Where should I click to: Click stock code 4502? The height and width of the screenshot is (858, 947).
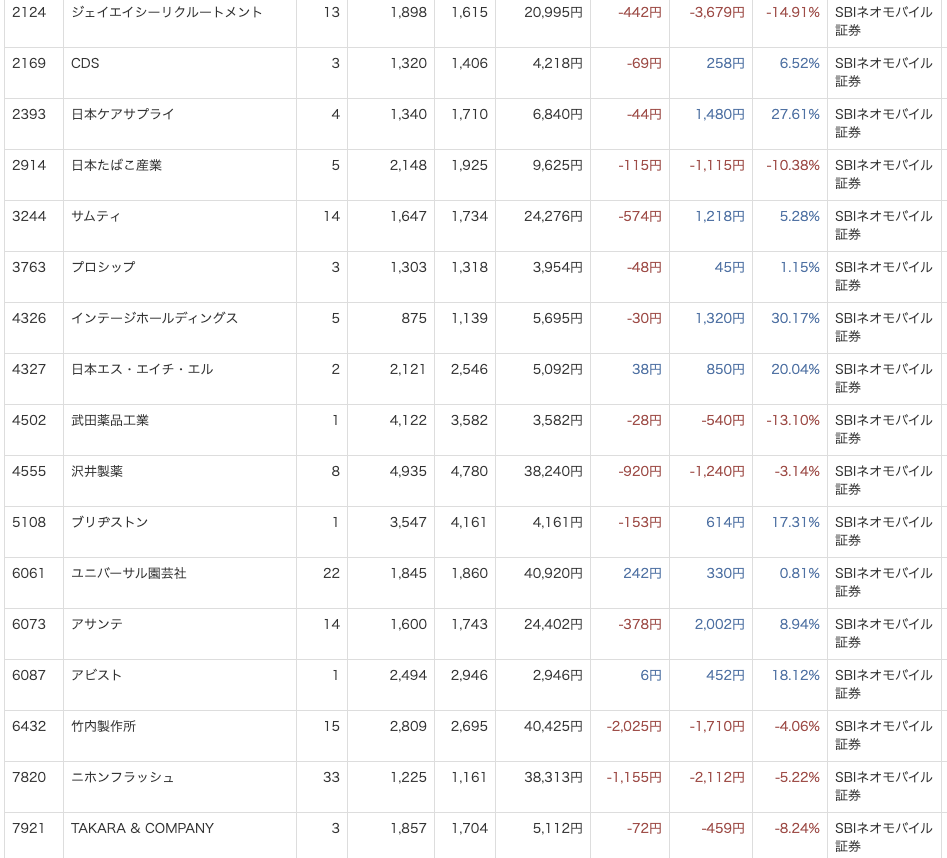click(x=29, y=420)
